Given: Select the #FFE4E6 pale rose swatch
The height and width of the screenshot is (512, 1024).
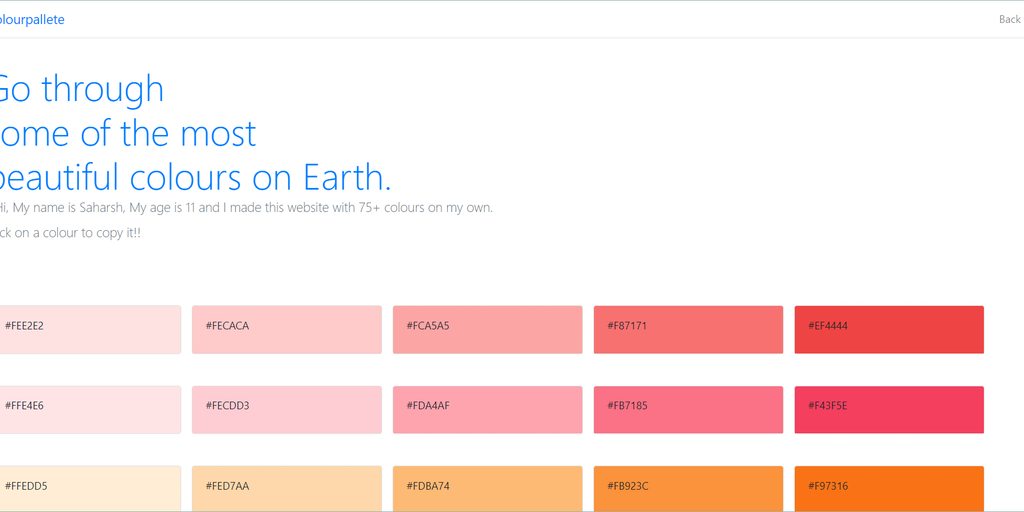Looking at the screenshot, I should [x=90, y=410].
